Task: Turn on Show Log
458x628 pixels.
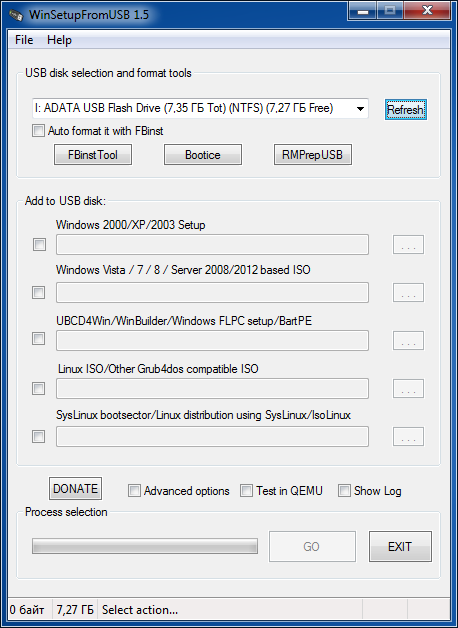Action: (x=344, y=491)
